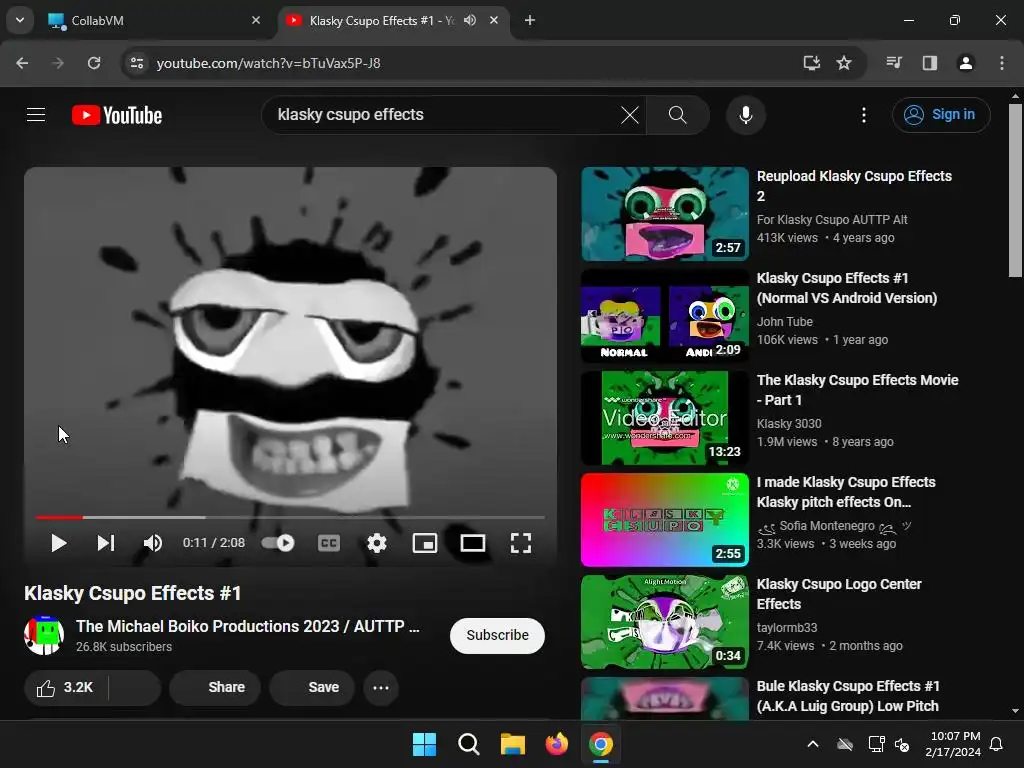View site information icon in address bar
Screen dimensions: 1024x768
click(x=137, y=63)
